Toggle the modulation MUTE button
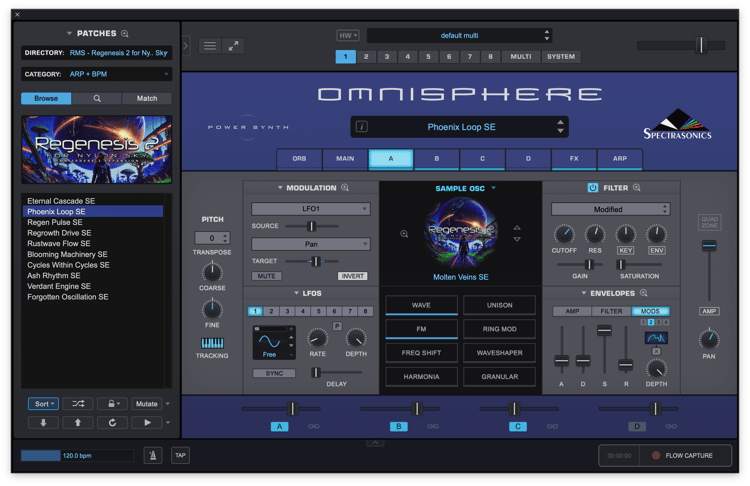 [x=266, y=276]
